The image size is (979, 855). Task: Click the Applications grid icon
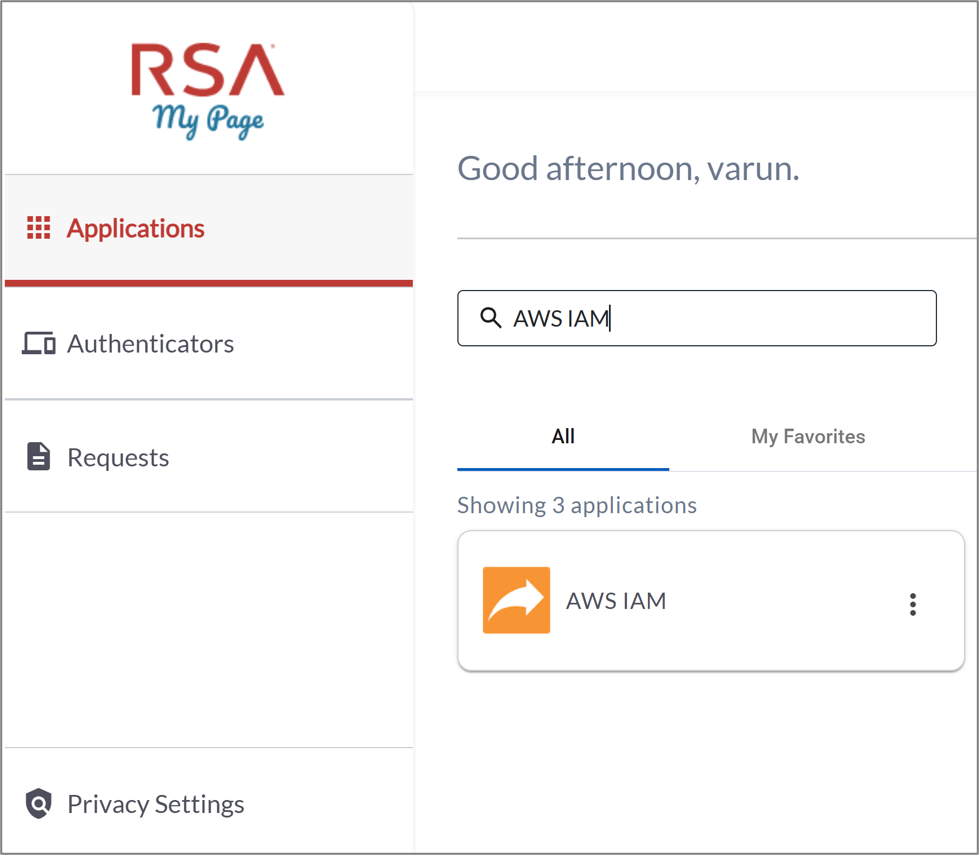39,228
